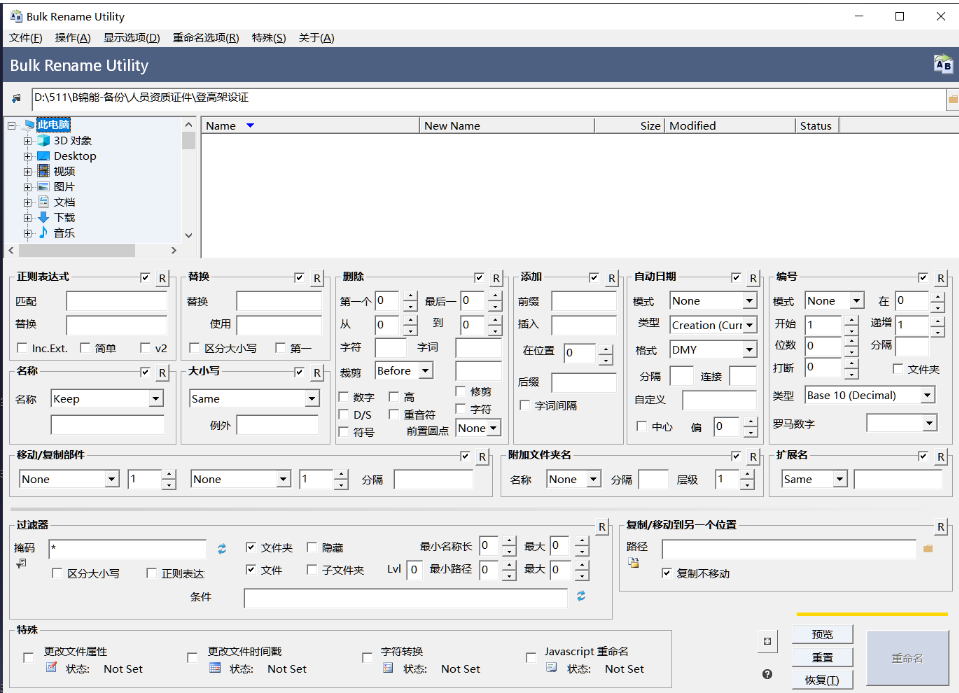Toggle the 复制不移动 checkbox
Screen dimensions: 959x693
667,573
